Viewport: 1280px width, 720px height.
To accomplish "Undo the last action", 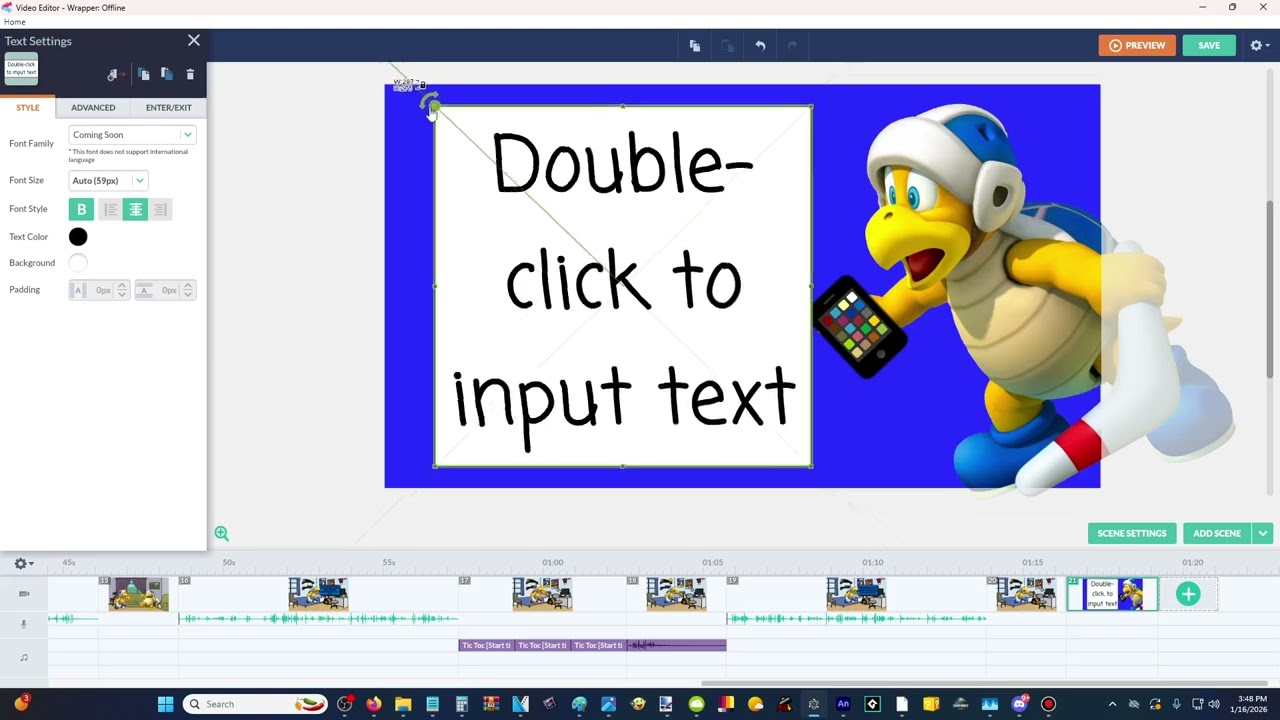I will [x=760, y=45].
